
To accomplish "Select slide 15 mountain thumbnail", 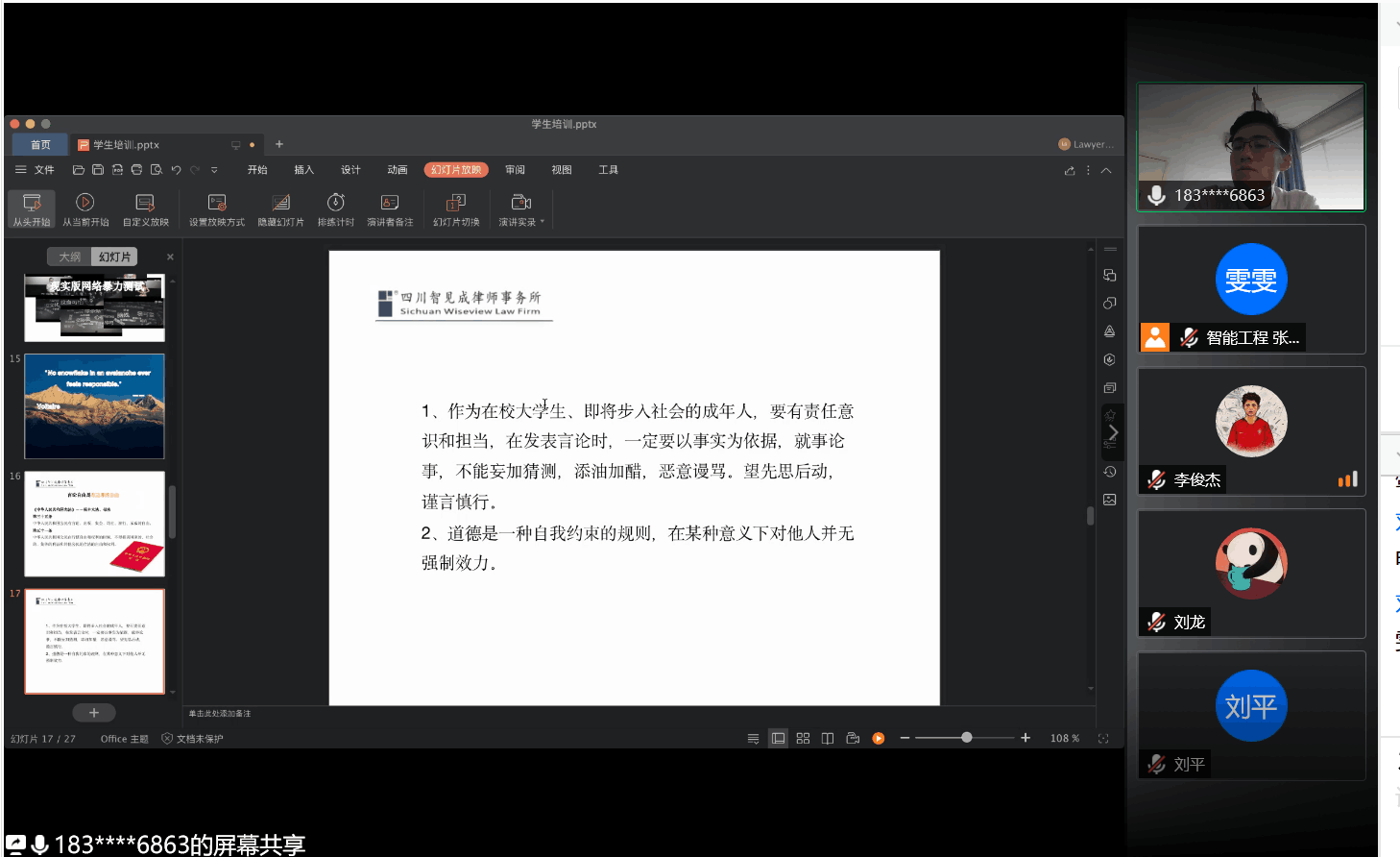I will 94,406.
